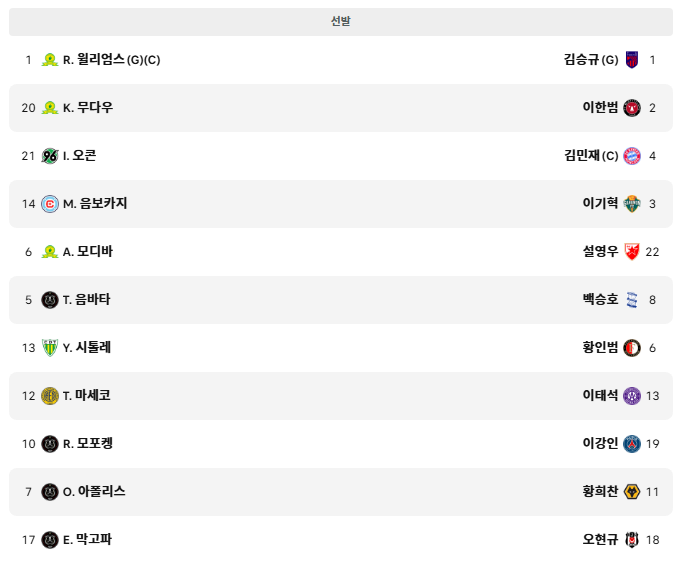Open player 이한범 profile
682x573 pixels.
point(600,107)
